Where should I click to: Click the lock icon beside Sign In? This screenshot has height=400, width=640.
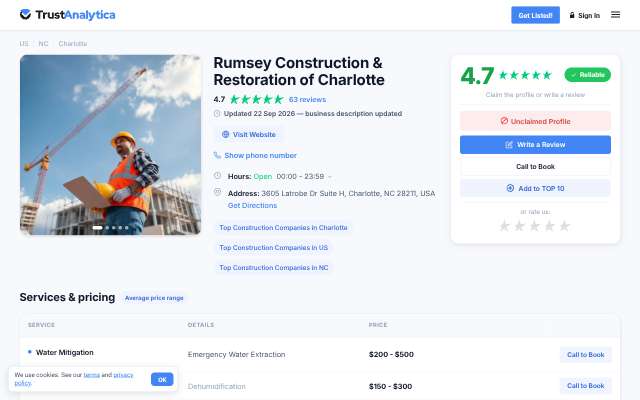click(x=572, y=15)
